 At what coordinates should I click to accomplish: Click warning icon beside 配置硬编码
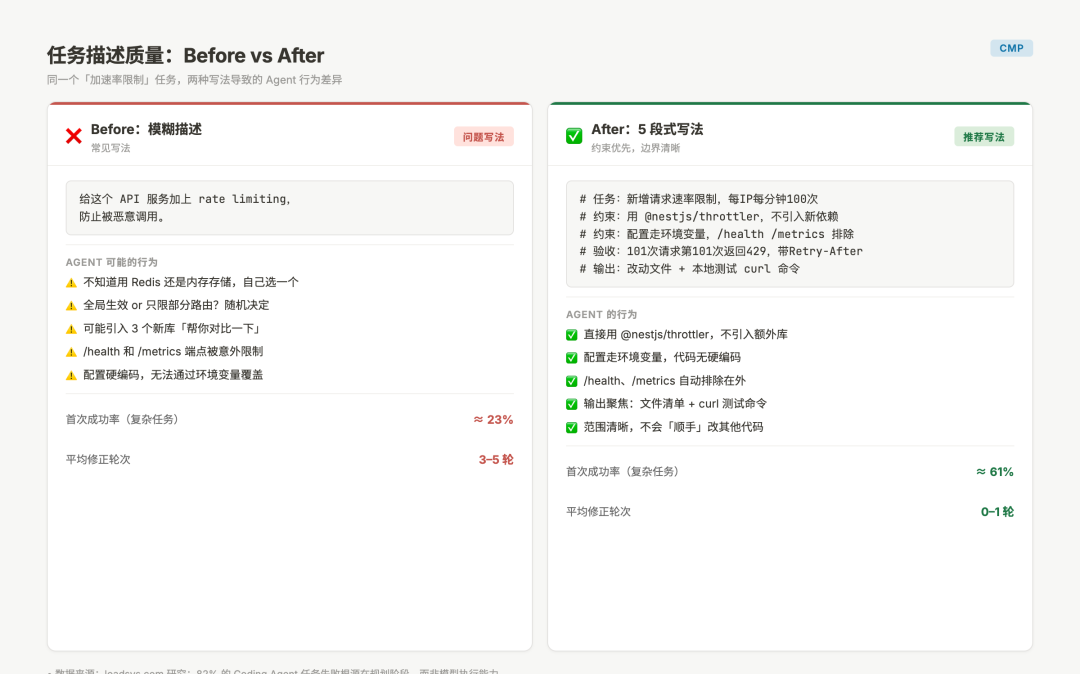click(x=71, y=375)
